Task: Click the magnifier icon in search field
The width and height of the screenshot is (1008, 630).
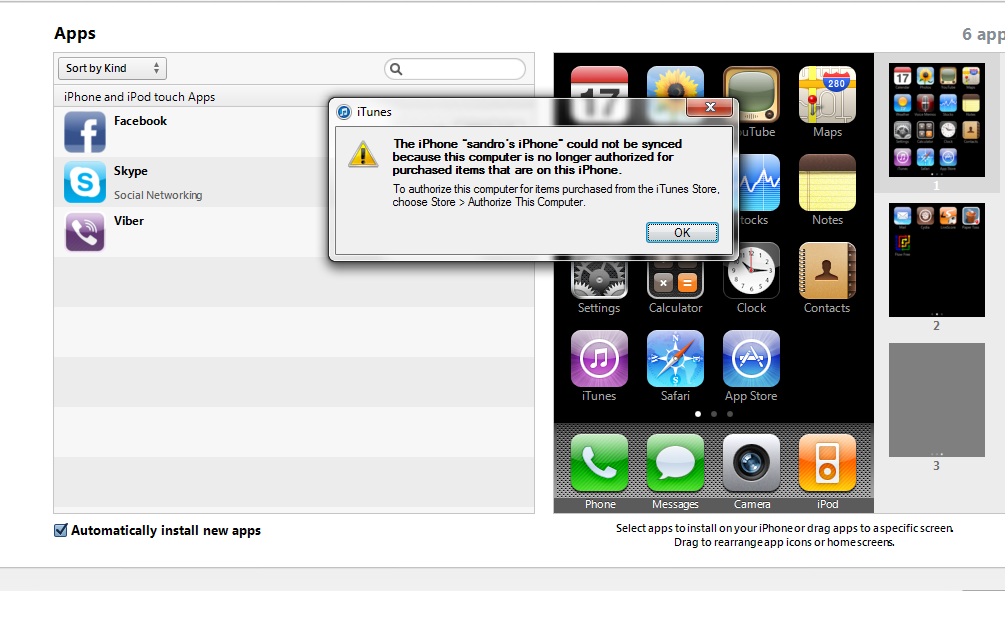Action: [x=396, y=69]
